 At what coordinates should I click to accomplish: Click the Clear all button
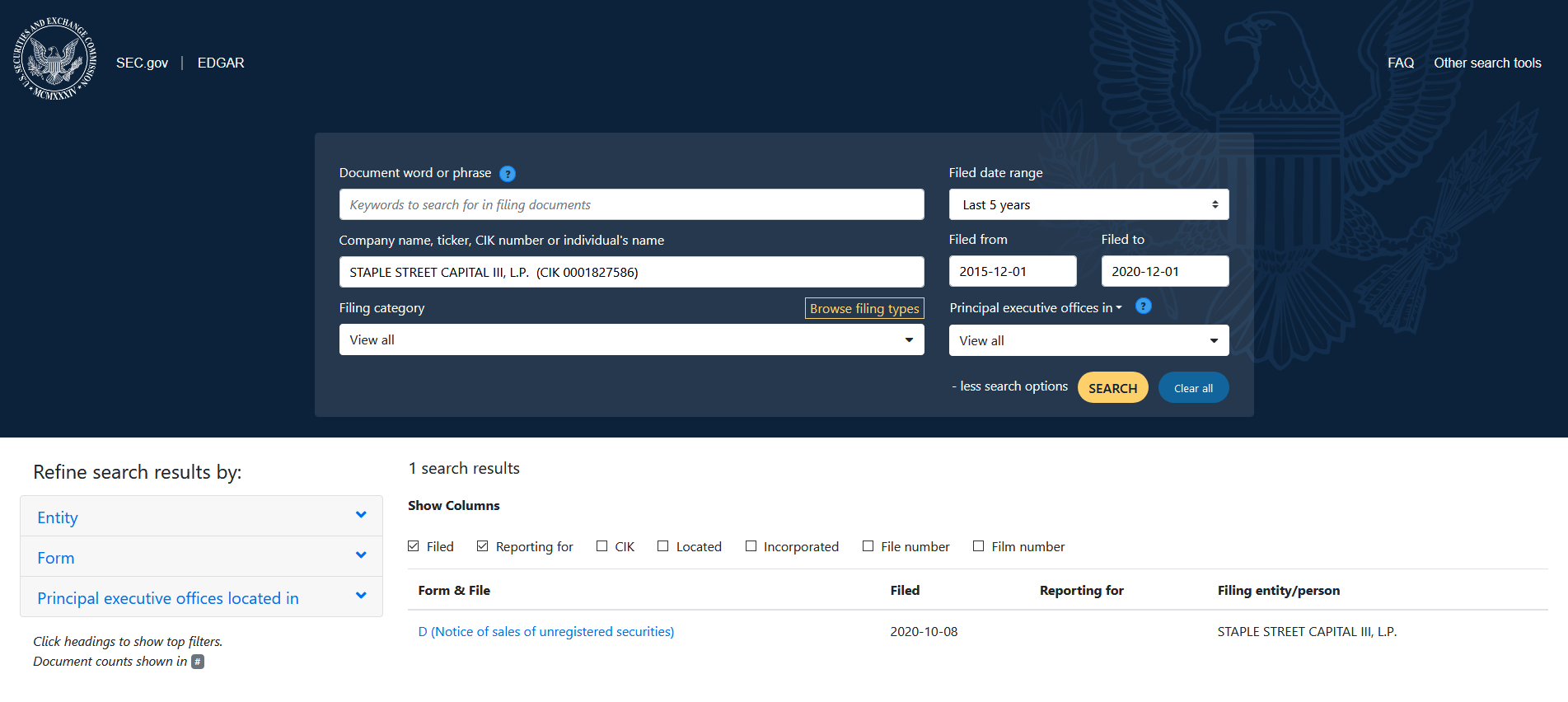[x=1193, y=387]
